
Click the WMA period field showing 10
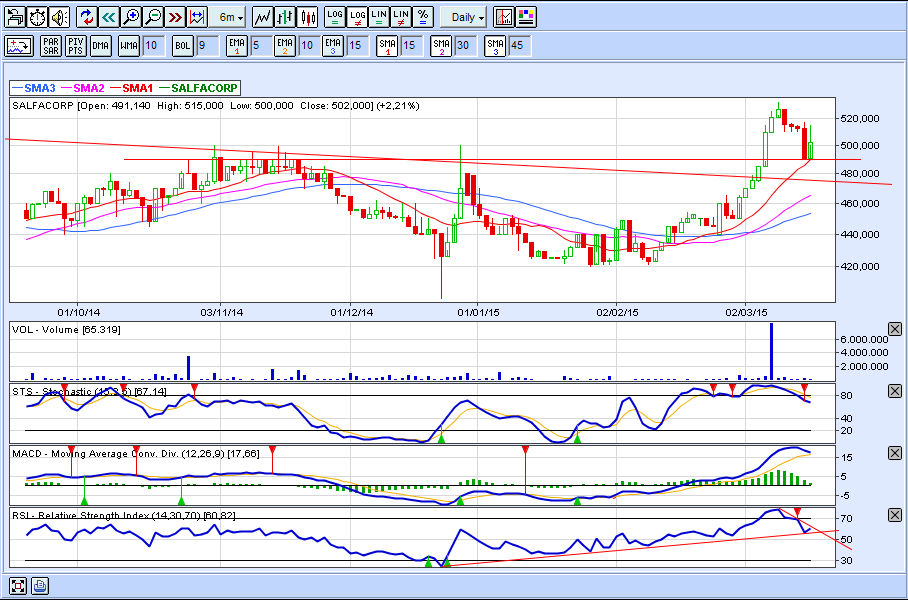tap(153, 45)
